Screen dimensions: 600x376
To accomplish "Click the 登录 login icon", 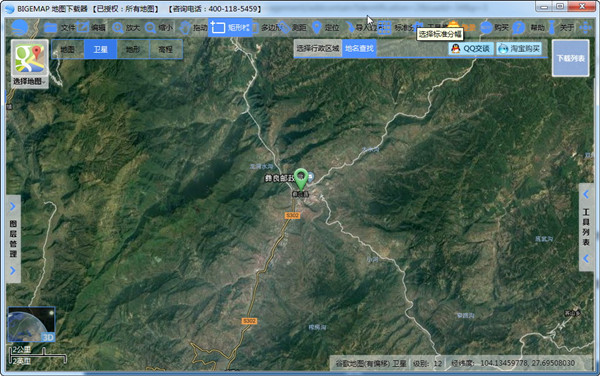I will [454, 25].
